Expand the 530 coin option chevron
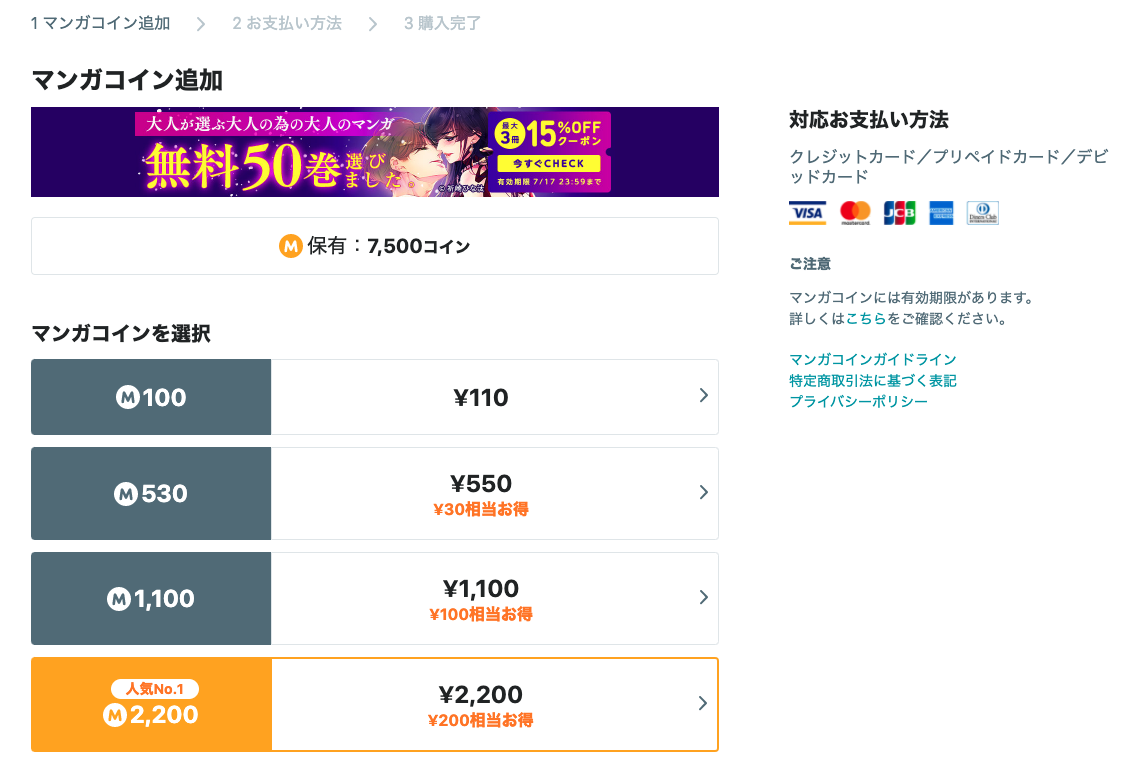Screen dimensions: 1130x759 703,493
